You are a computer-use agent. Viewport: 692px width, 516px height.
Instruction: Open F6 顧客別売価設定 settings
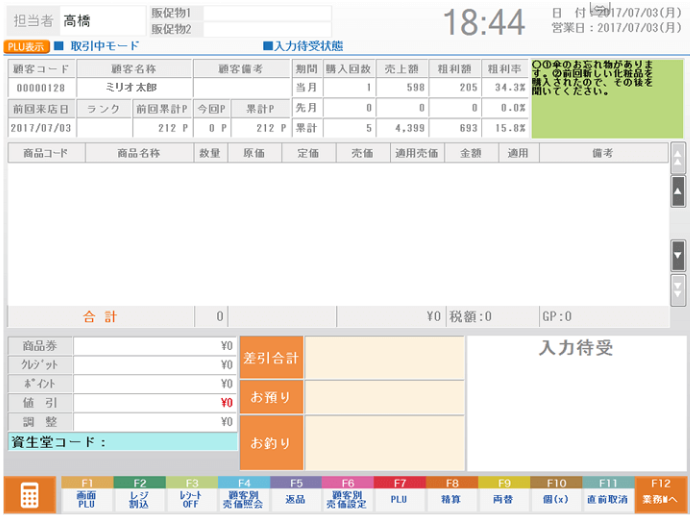tap(348, 495)
